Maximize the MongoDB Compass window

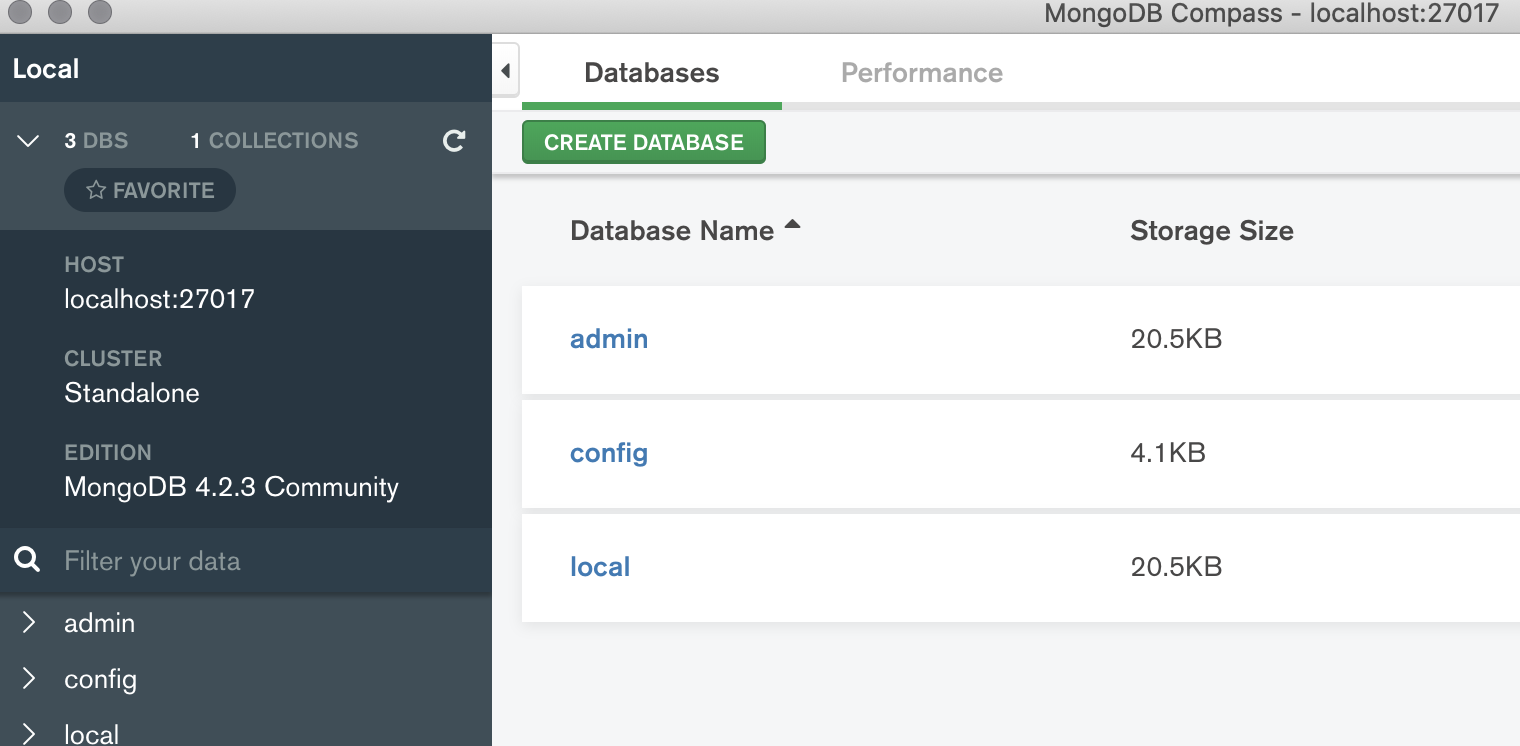(x=100, y=12)
